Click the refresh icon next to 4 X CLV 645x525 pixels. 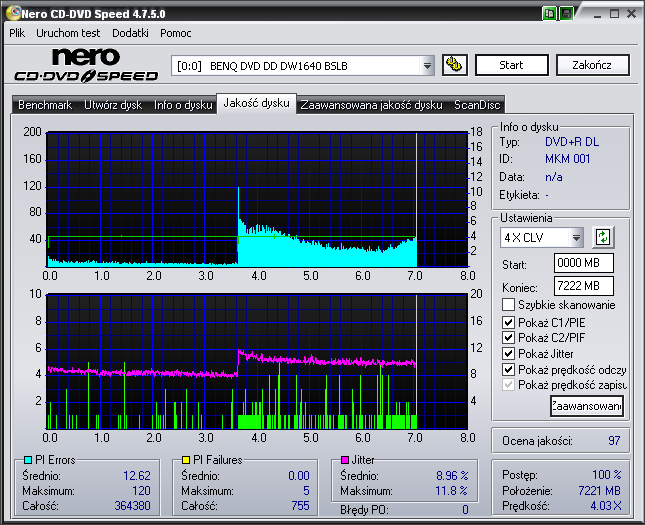[x=603, y=237]
